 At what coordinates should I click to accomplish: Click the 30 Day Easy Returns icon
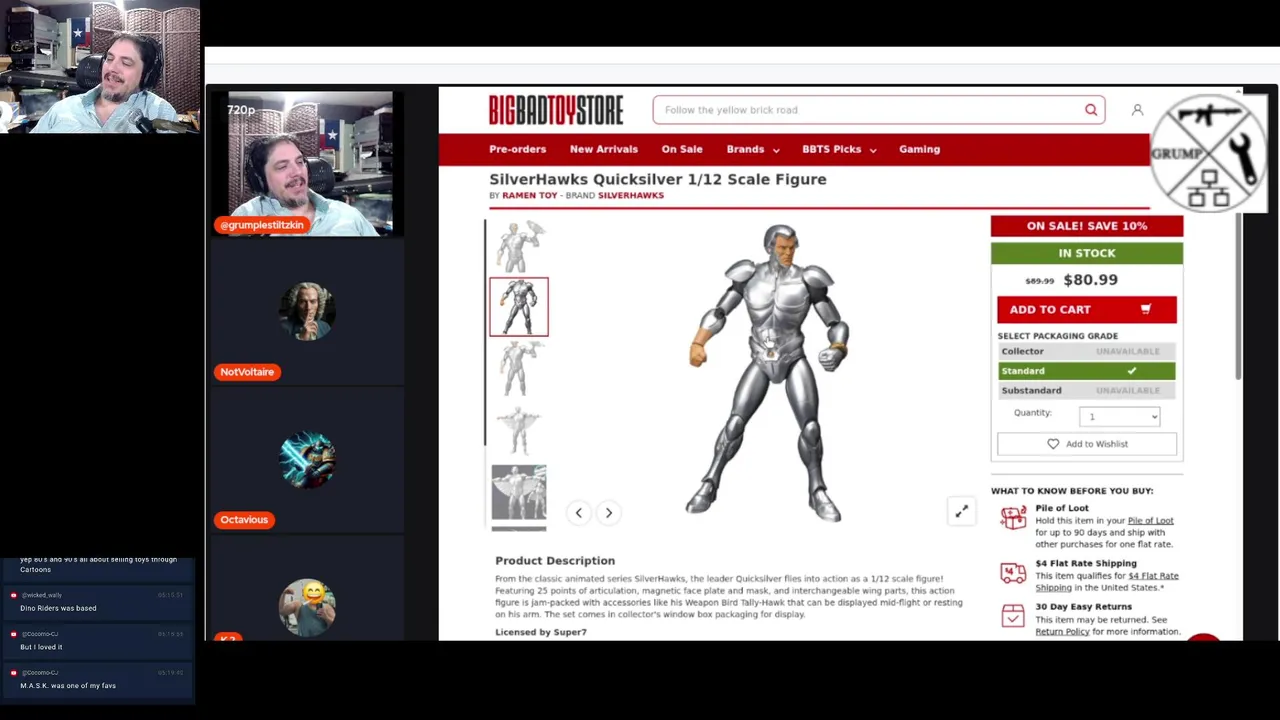pos(1013,617)
